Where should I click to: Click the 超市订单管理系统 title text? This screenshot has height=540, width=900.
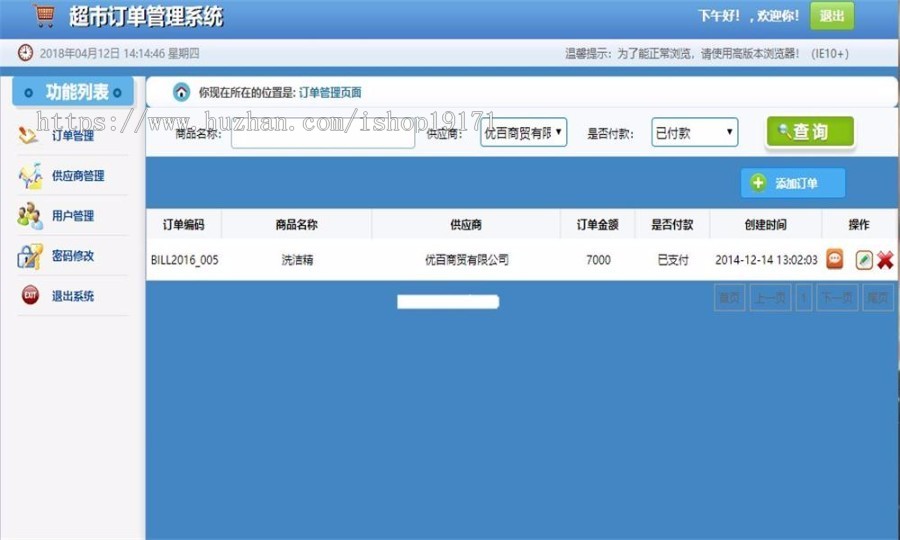(x=146, y=16)
